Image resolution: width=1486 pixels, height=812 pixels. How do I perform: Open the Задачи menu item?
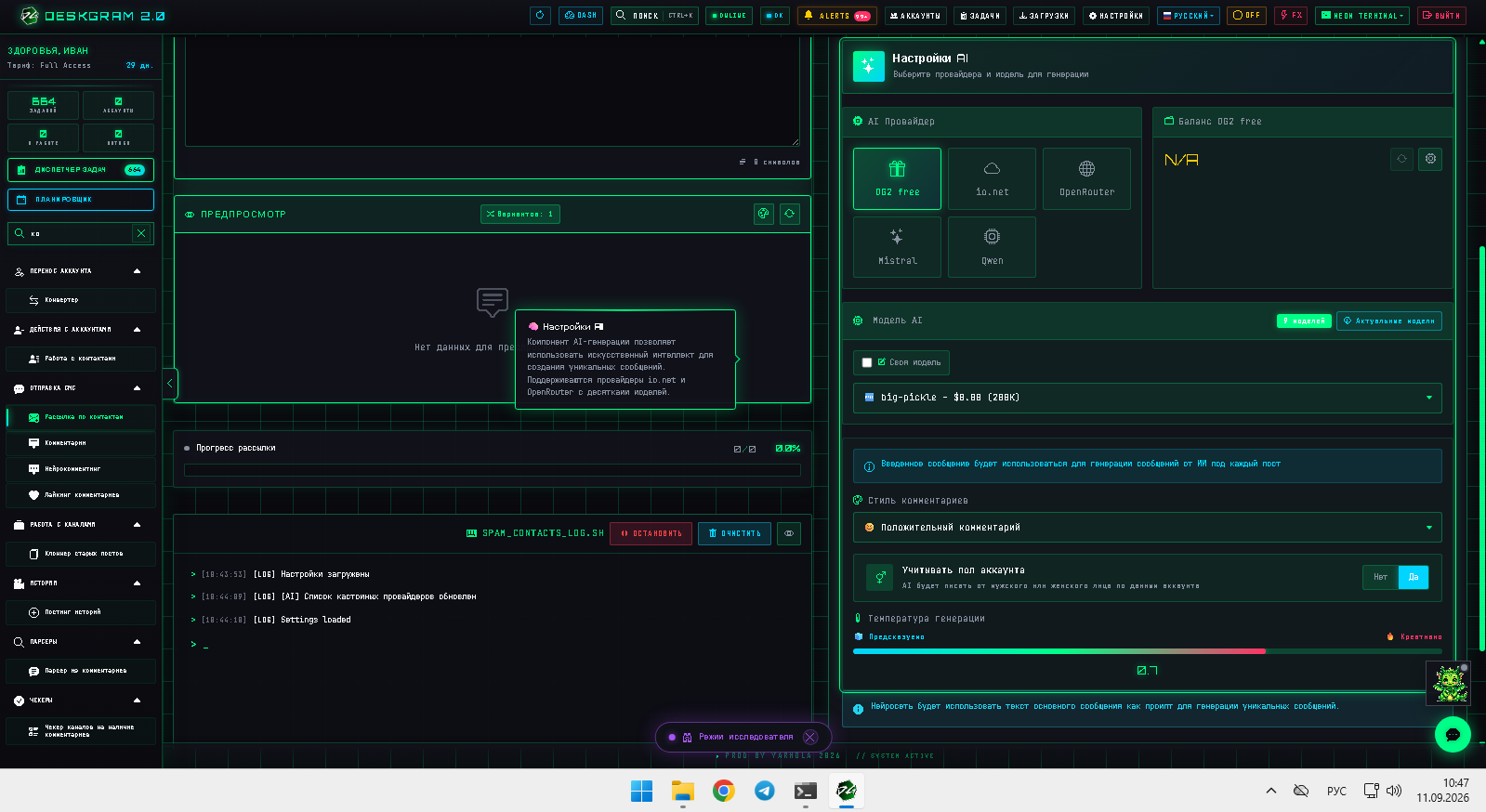point(980,16)
